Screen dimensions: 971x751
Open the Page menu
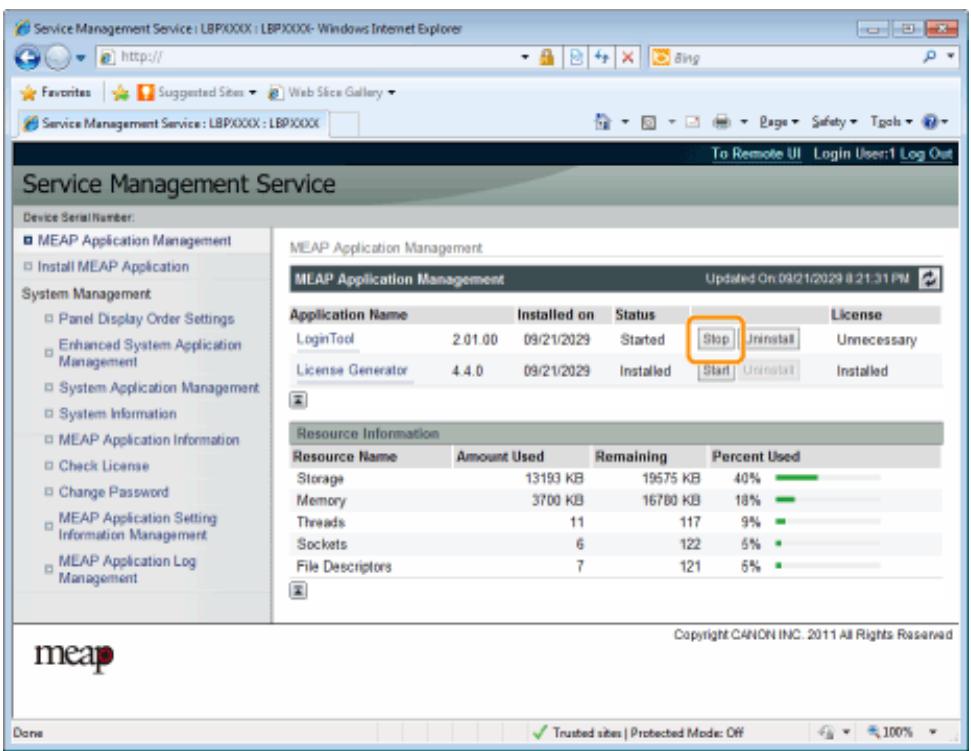[x=779, y=123]
